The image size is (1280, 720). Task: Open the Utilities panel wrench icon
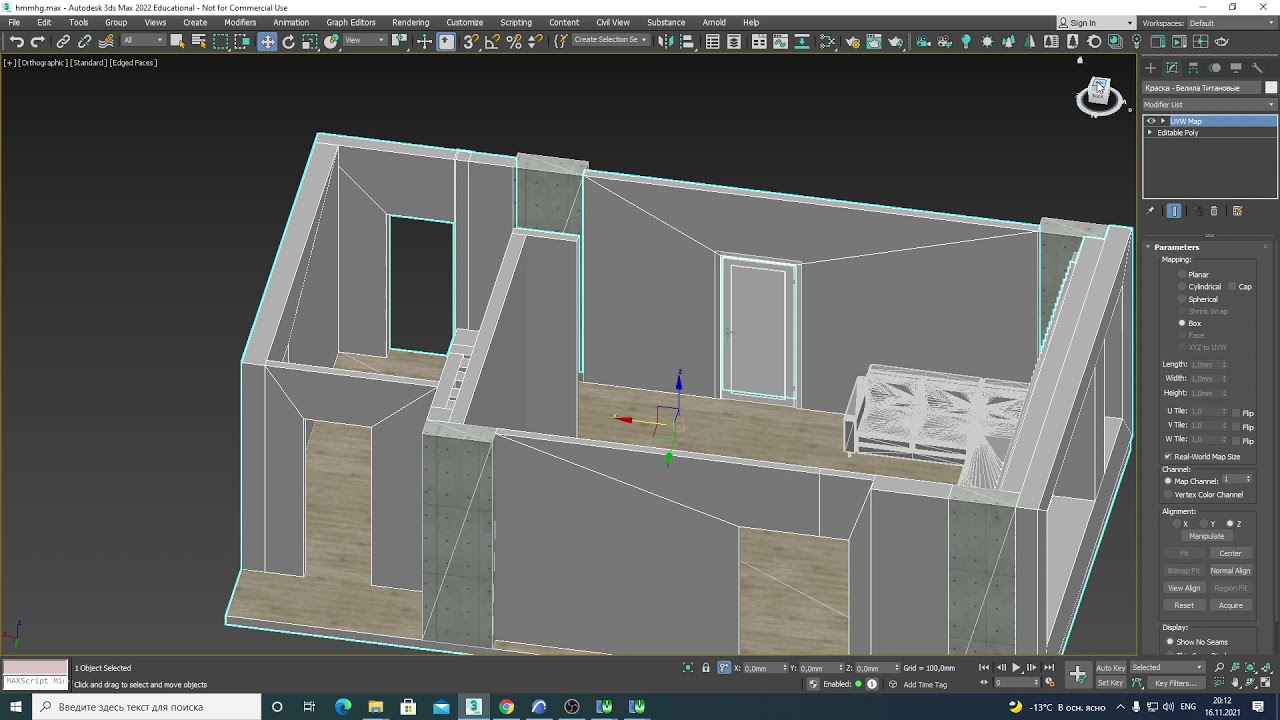1258,68
